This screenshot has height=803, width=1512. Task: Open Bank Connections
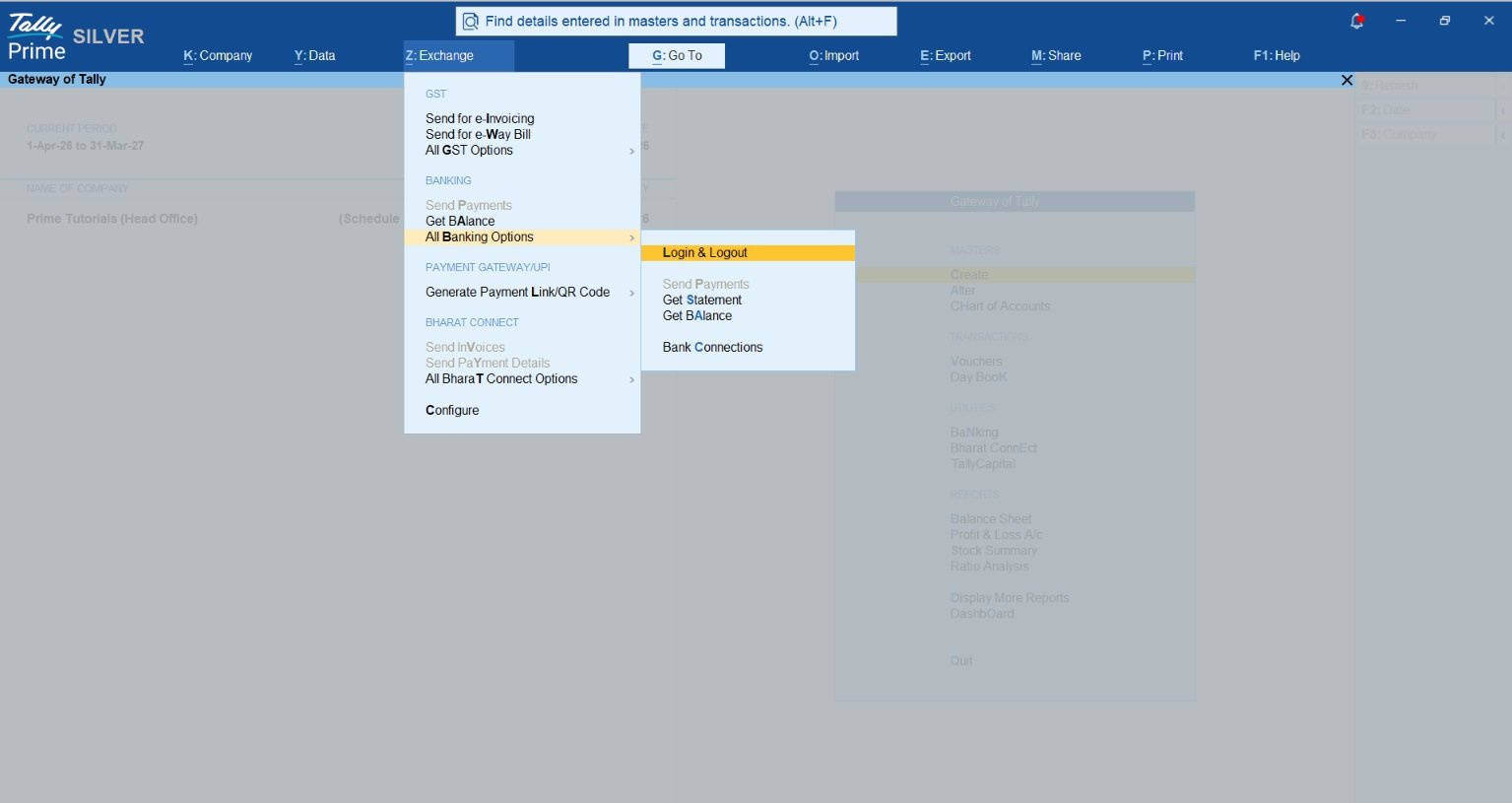click(712, 348)
